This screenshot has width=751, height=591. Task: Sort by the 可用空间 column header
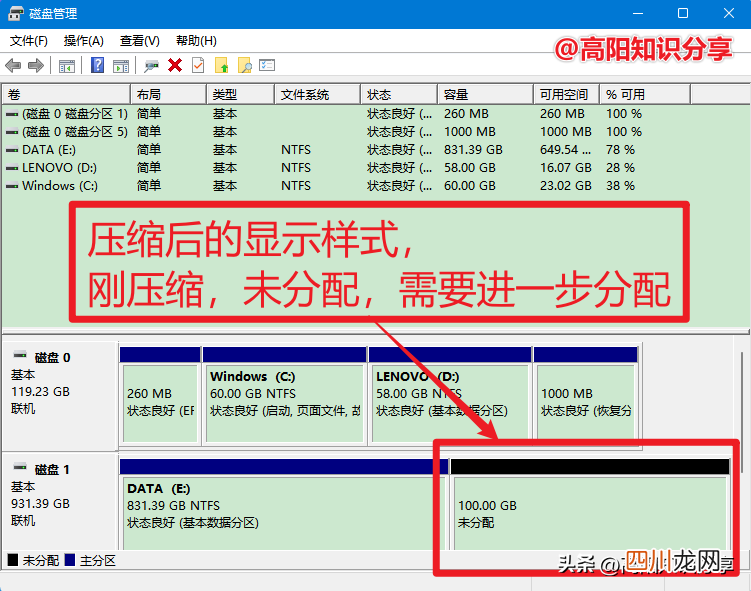(566, 94)
